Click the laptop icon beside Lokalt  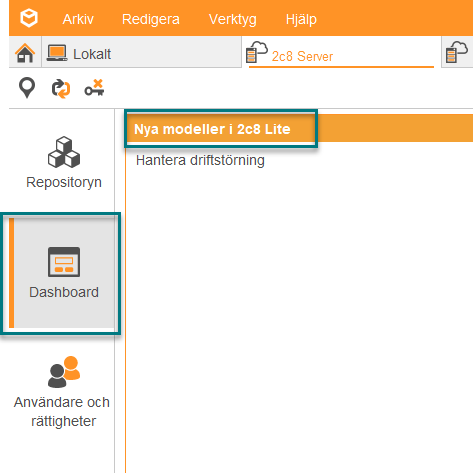click(x=57, y=53)
